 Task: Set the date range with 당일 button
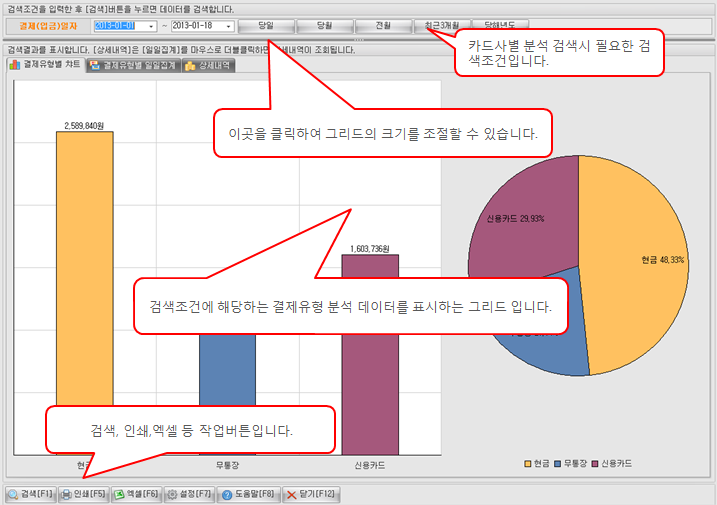click(266, 26)
